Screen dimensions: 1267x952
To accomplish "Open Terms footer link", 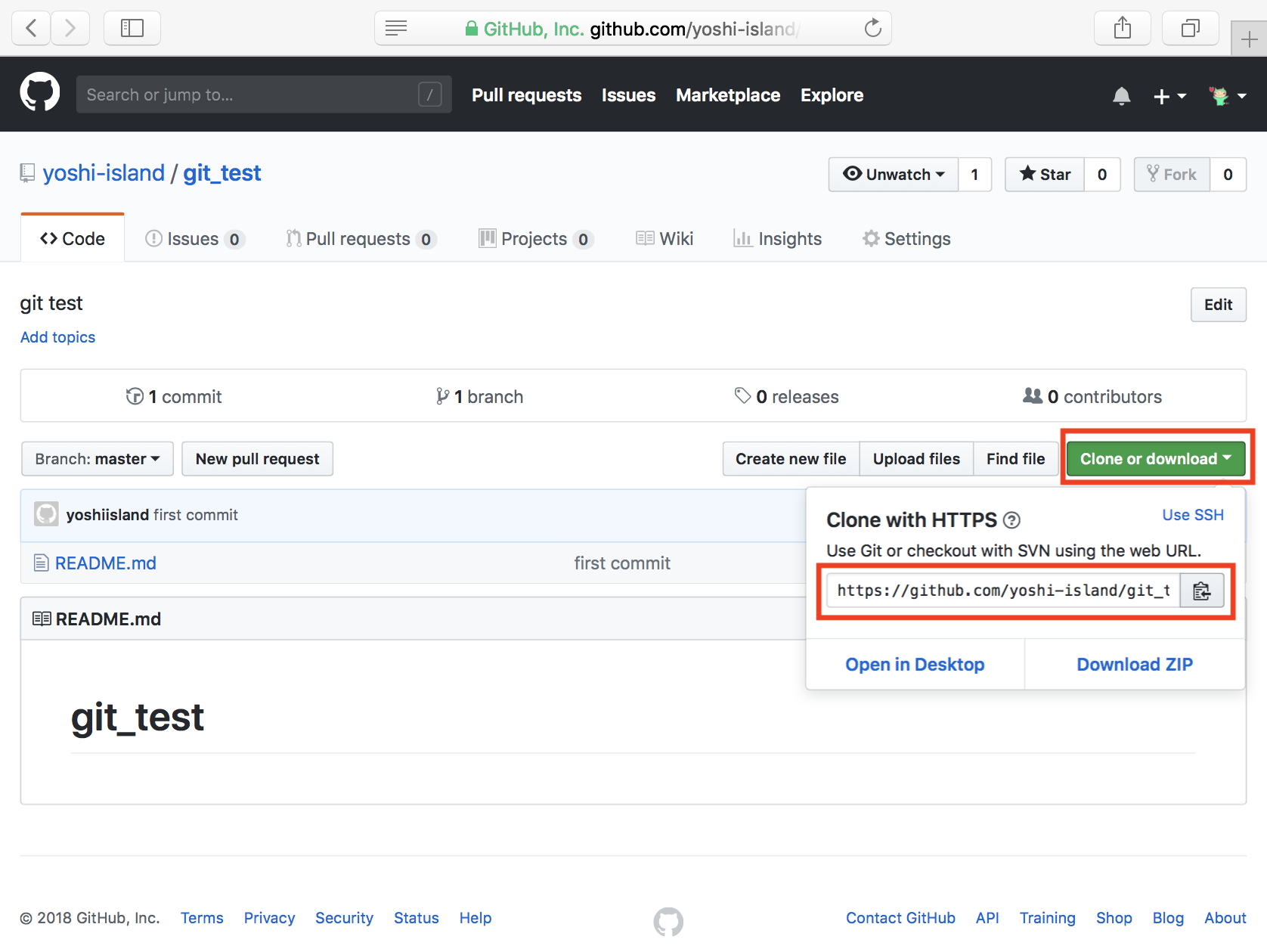I will tap(202, 918).
